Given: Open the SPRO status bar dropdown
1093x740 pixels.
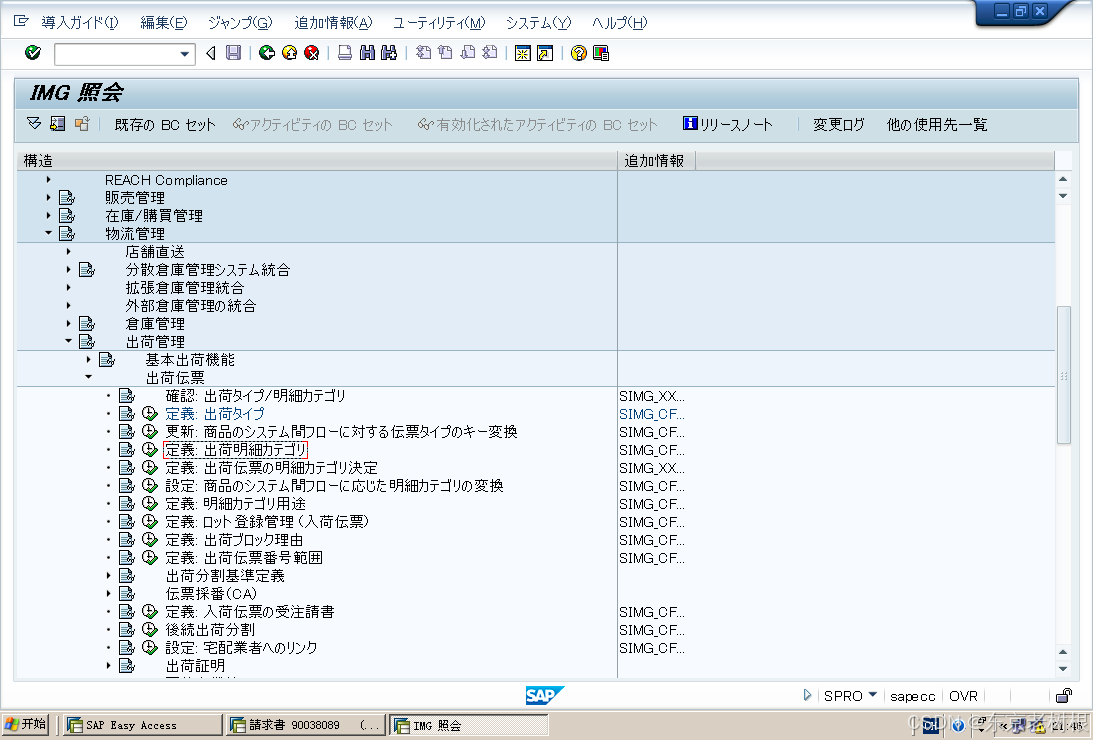Looking at the screenshot, I should pyautogui.click(x=873, y=695).
